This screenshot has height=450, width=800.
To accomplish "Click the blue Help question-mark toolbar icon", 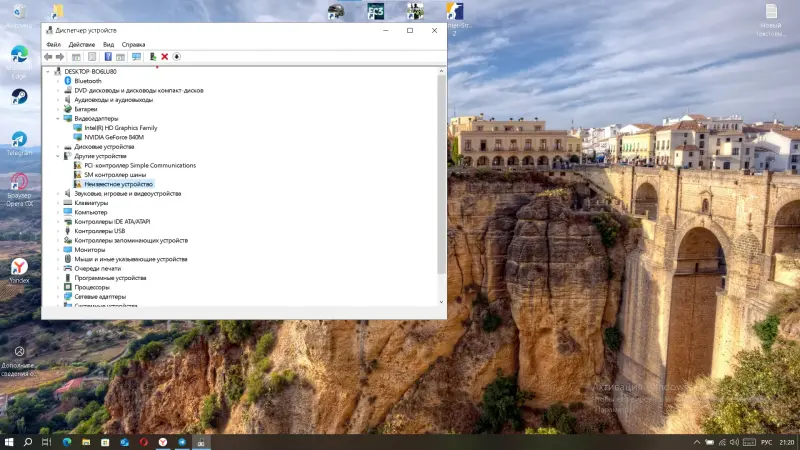I will (108, 57).
